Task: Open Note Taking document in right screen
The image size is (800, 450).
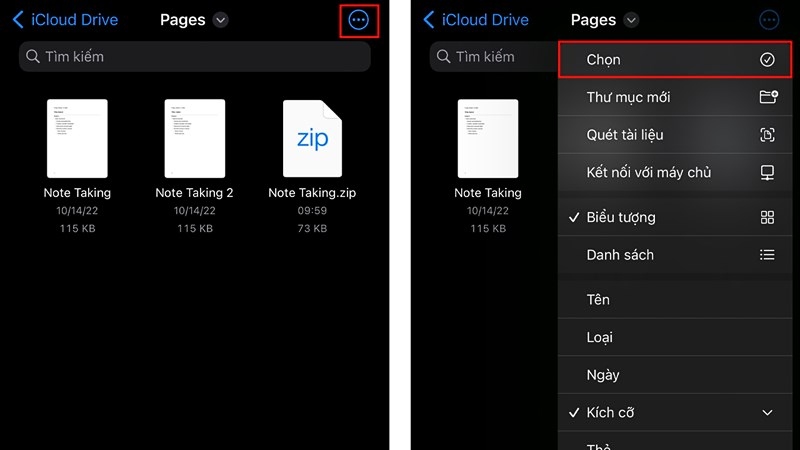Action: 488,138
